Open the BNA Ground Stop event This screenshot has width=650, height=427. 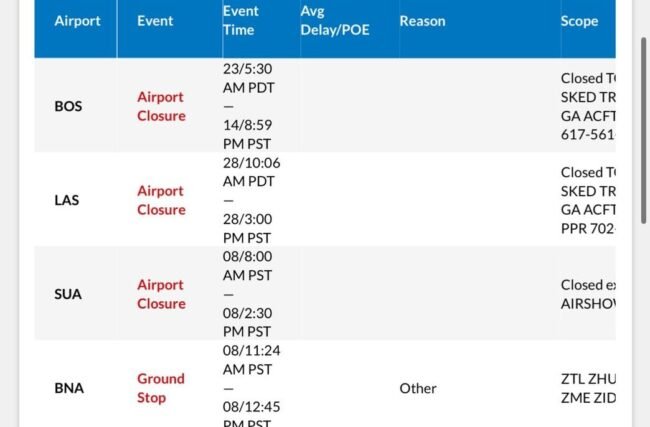click(161, 388)
